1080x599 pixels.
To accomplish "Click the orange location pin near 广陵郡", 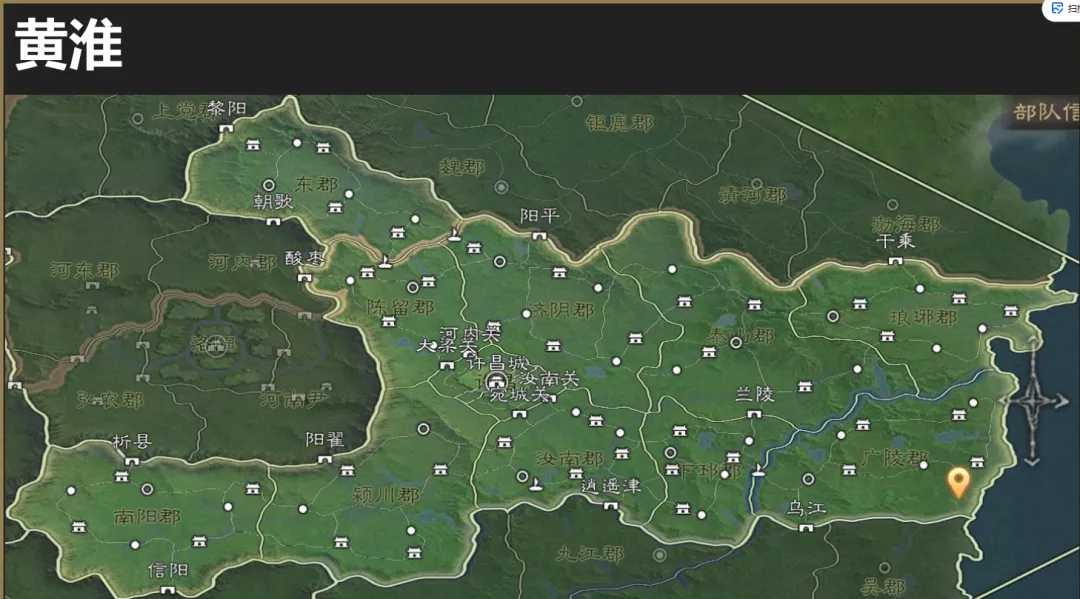I will tap(958, 481).
